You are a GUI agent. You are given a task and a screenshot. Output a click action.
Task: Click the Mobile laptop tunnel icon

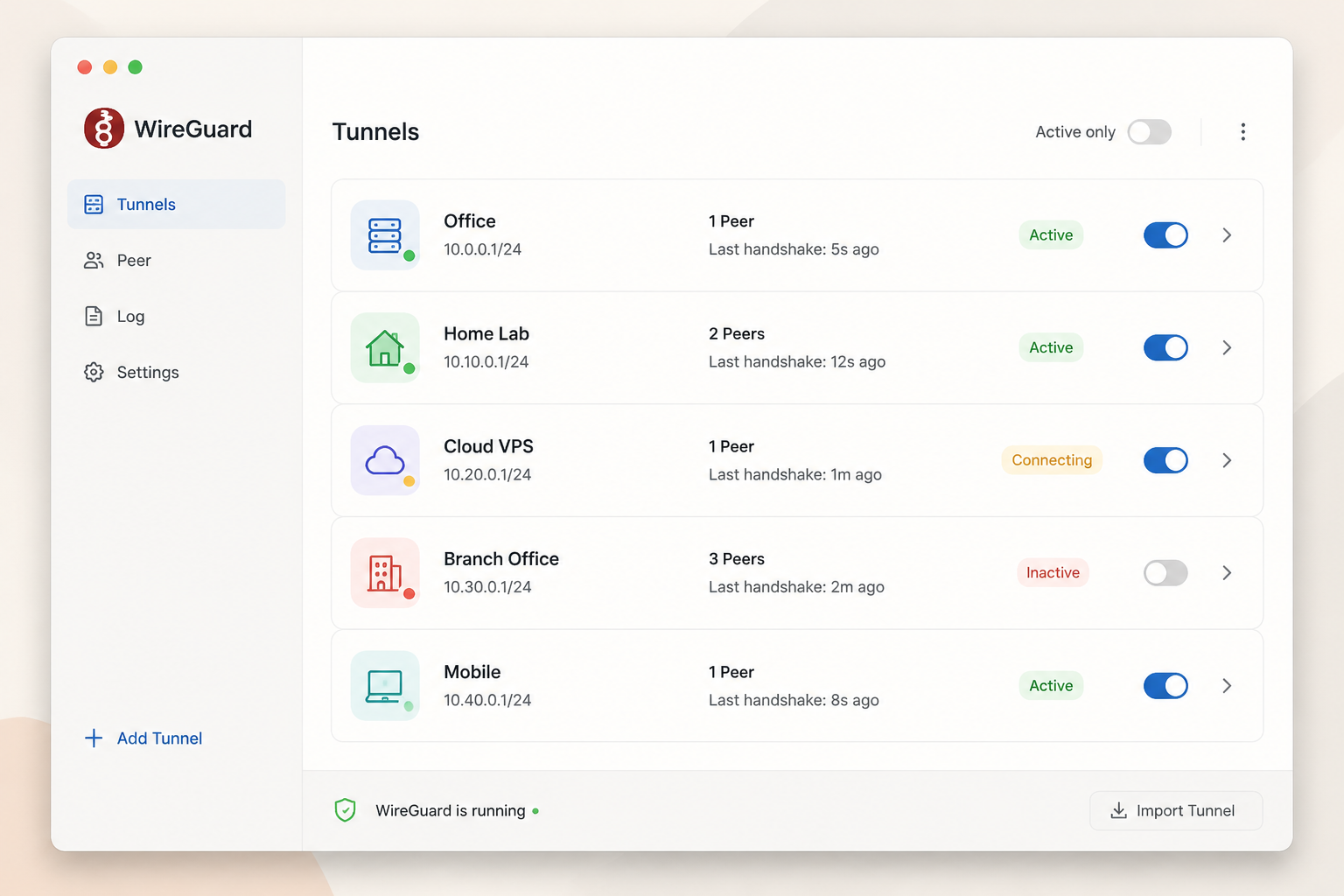pos(385,686)
